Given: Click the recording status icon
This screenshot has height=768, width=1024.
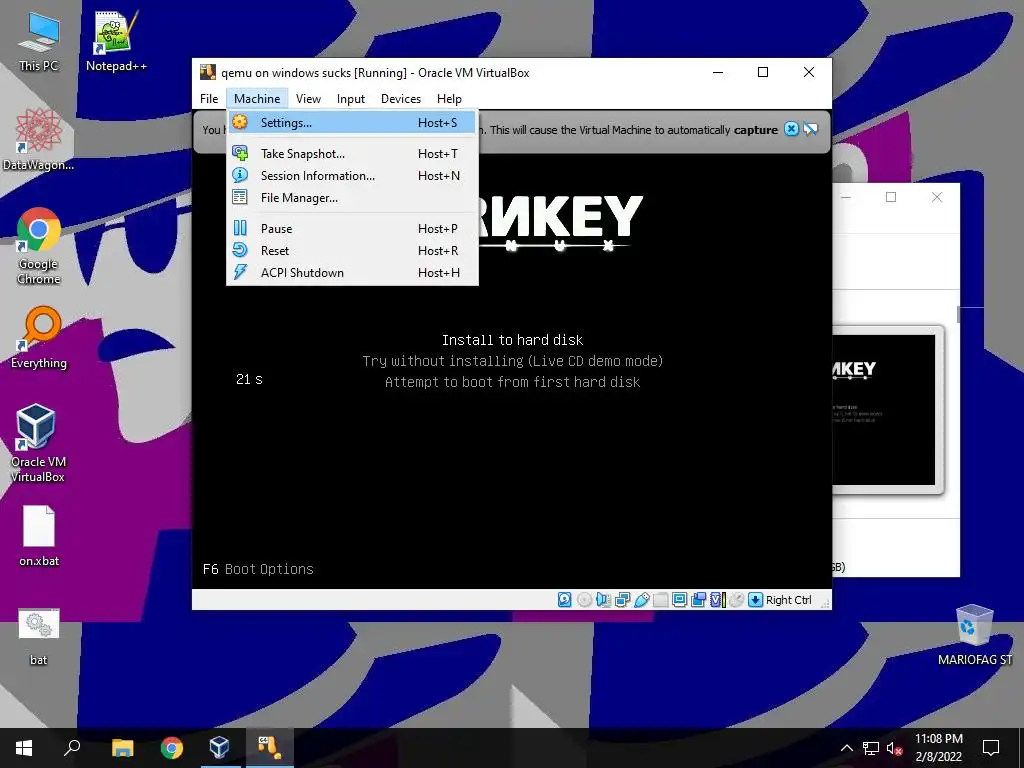Looking at the screenshot, I should point(698,600).
